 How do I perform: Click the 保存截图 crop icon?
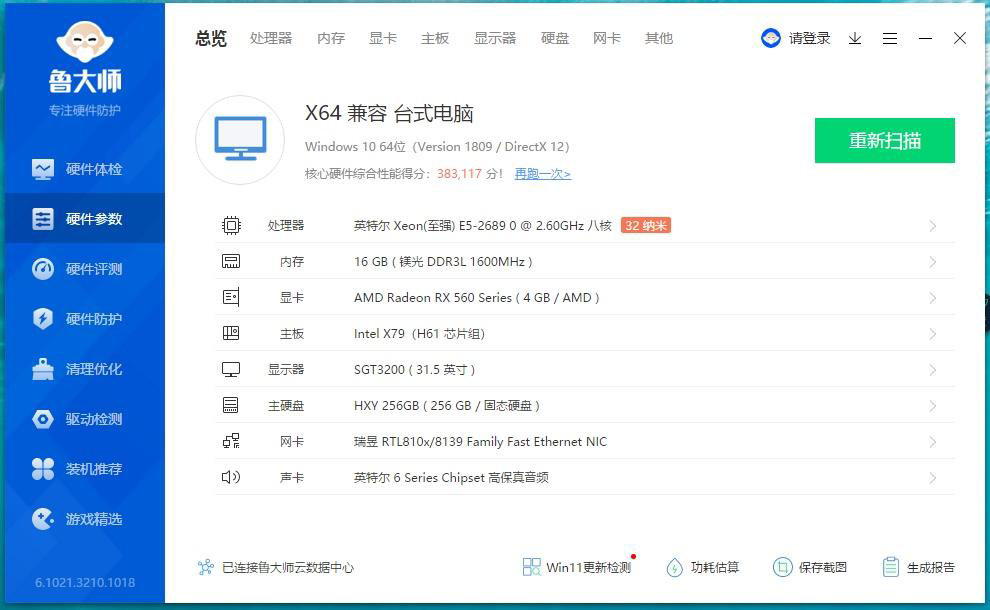pos(782,567)
